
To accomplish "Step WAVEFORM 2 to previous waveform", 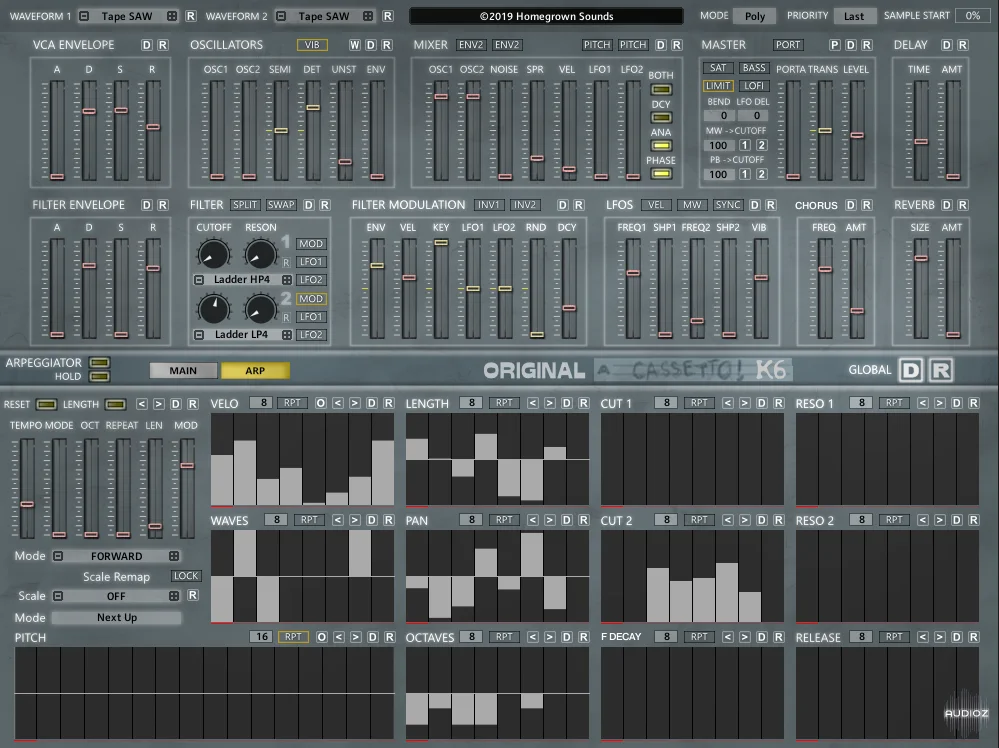I will pyautogui.click(x=281, y=16).
